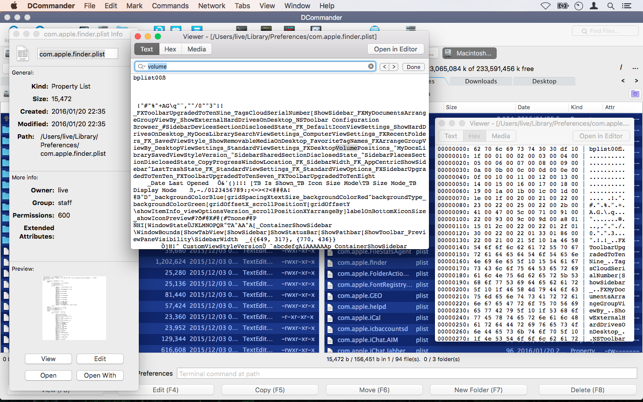Click the file icon beside com.apple.helpd
Image resolution: width=643 pixels, height=402 pixels.
click(x=330, y=307)
